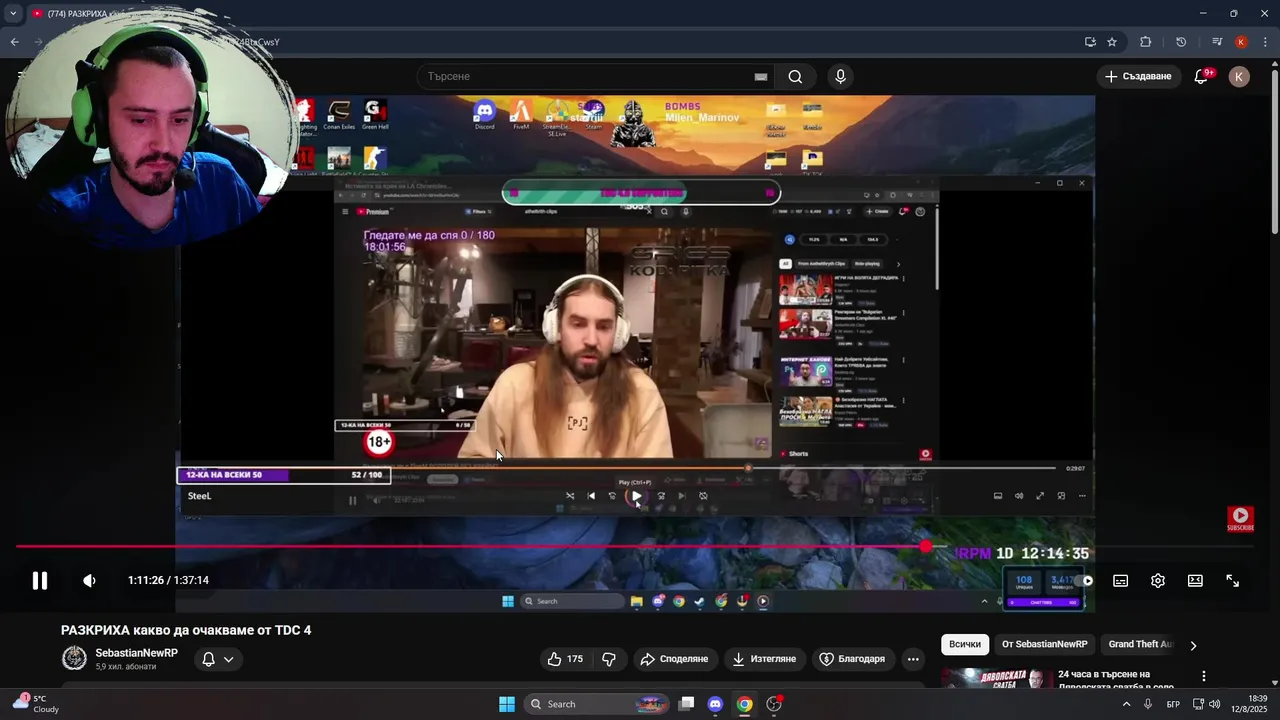Enter fullscreen mode in the player
This screenshot has height=720, width=1280.
[1233, 580]
